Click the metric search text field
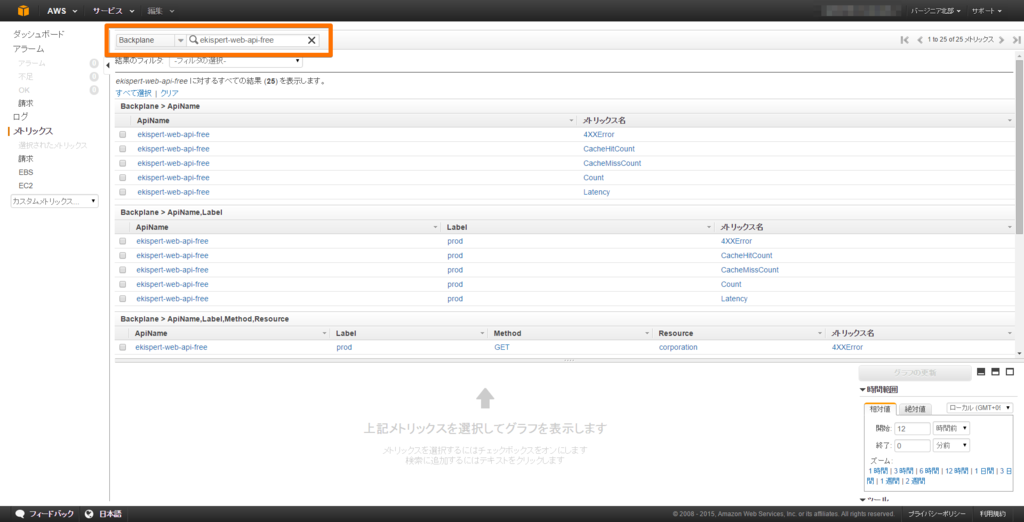Image resolution: width=1024 pixels, height=522 pixels. click(x=252, y=41)
